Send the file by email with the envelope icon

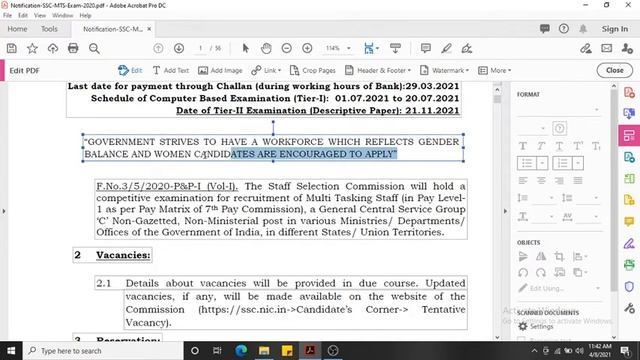(607, 49)
